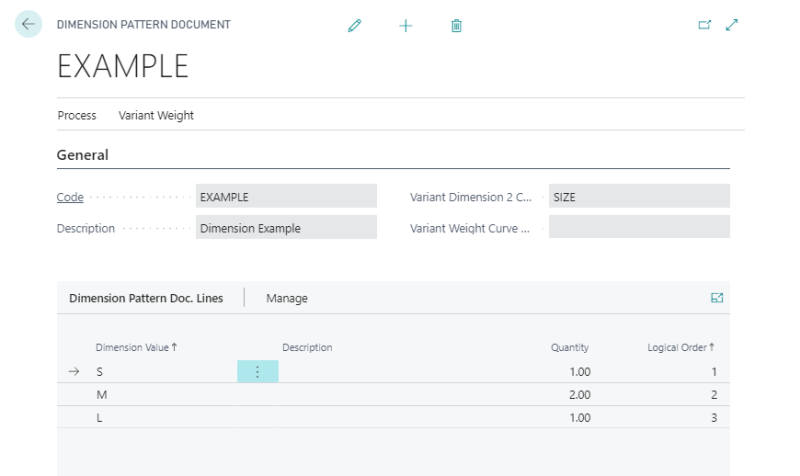Click the Code field label link
This screenshot has height=476, width=800.
70,197
